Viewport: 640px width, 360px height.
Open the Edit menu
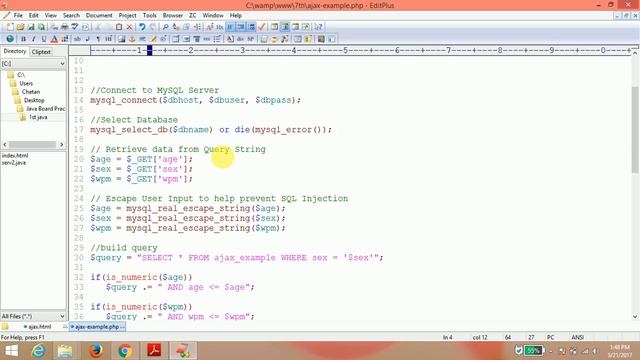(33, 16)
